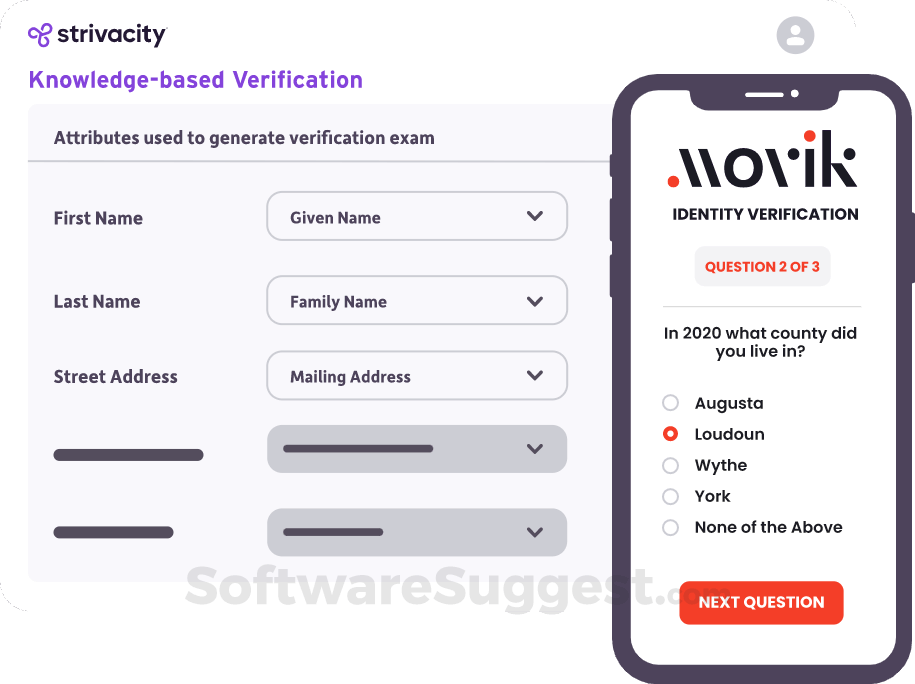Open the Family Name dropdown
Image resolution: width=915 pixels, height=684 pixels.
[417, 301]
